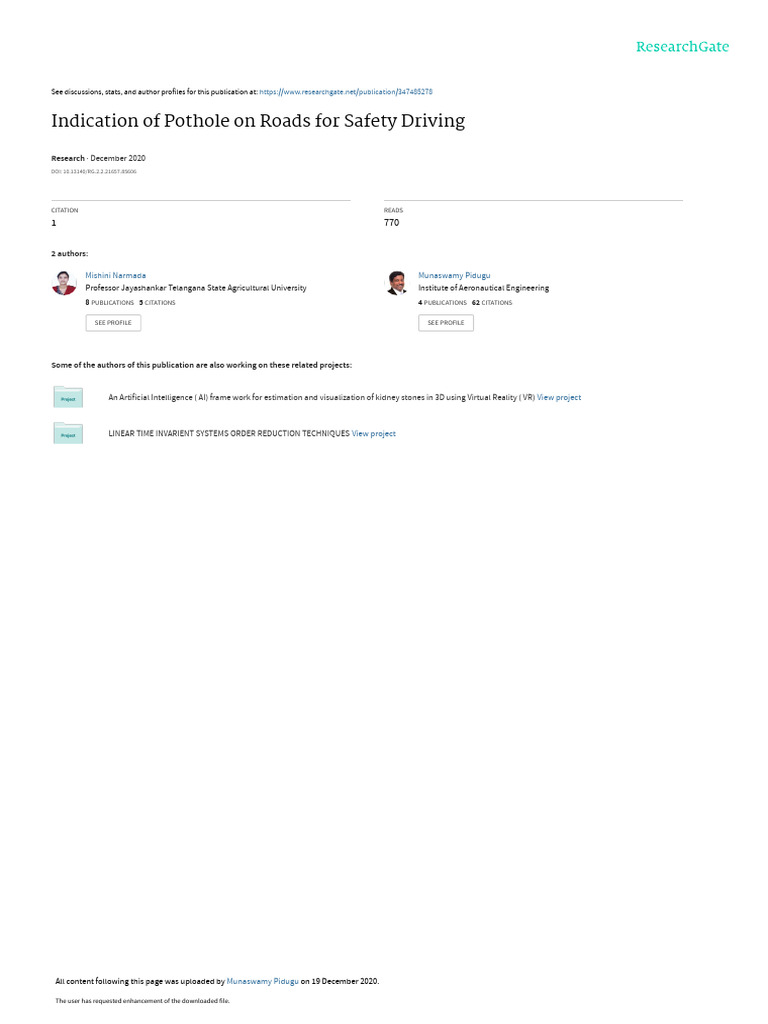This screenshot has width=768, height=1024.
Task: Click project folder icon beside kidney stones project
Action: [68, 397]
